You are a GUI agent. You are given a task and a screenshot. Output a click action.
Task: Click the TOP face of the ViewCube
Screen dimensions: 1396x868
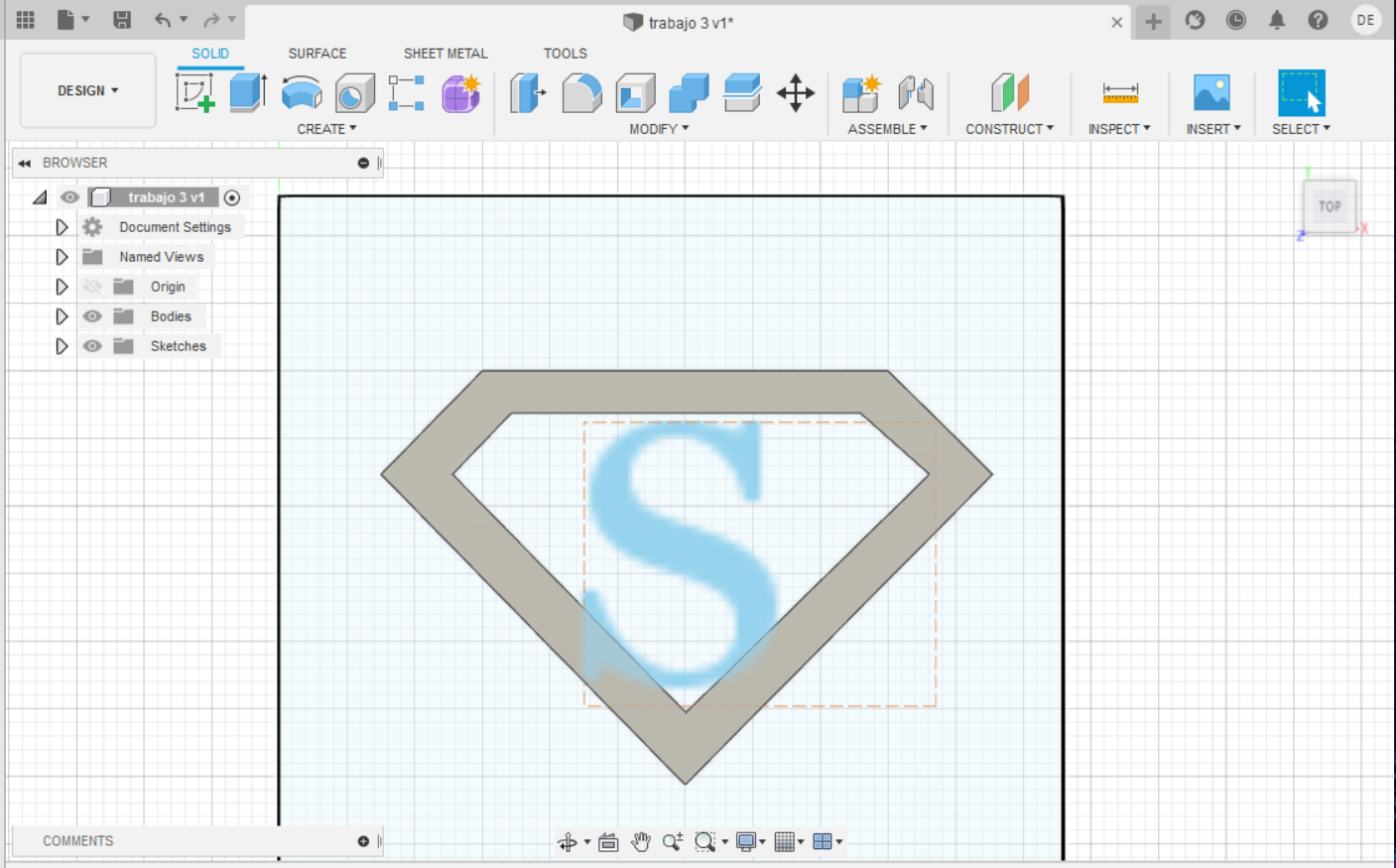(x=1330, y=206)
